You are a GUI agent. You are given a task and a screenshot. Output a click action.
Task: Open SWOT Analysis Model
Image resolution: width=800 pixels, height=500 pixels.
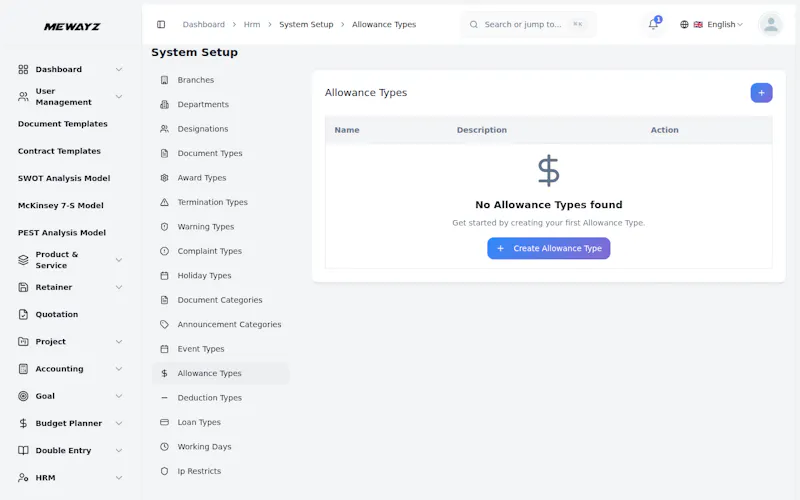tap(64, 178)
